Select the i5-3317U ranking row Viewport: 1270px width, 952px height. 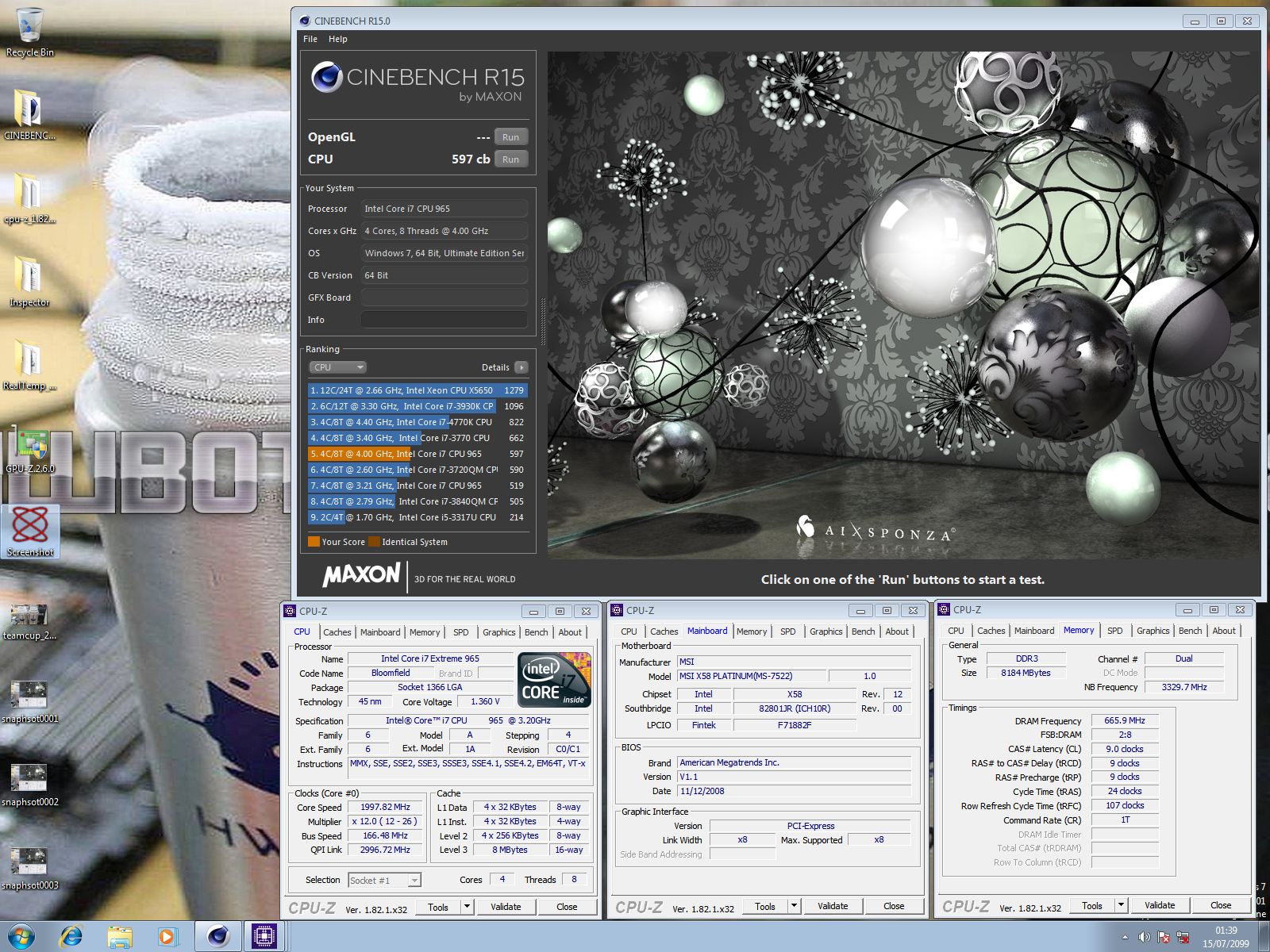point(418,517)
